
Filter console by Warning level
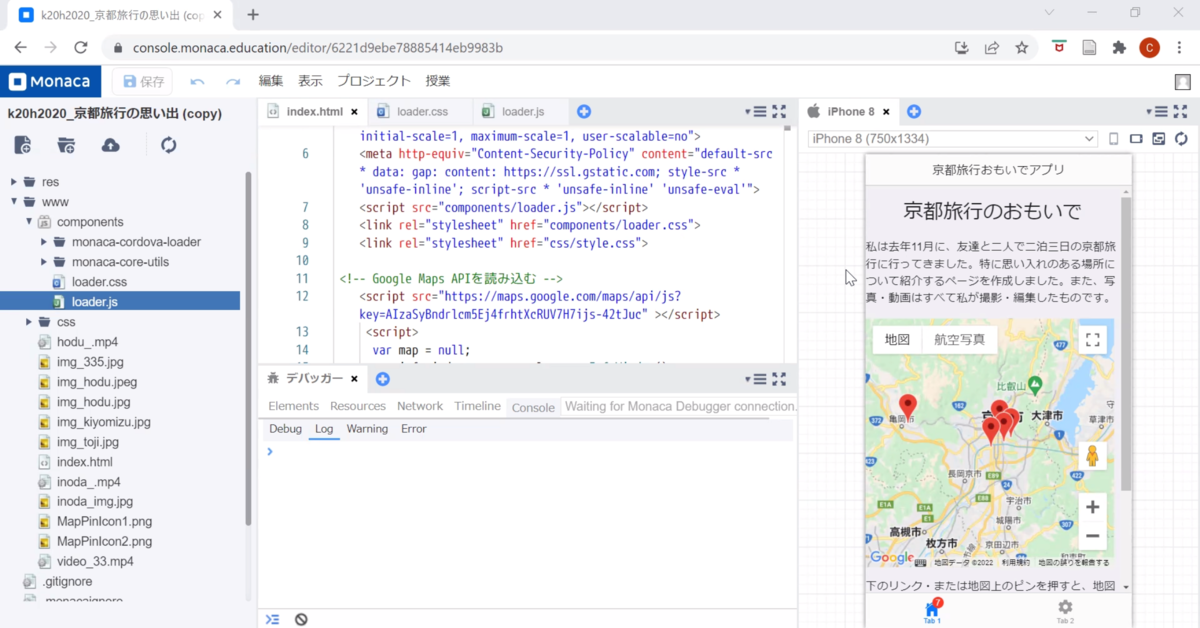(x=367, y=429)
